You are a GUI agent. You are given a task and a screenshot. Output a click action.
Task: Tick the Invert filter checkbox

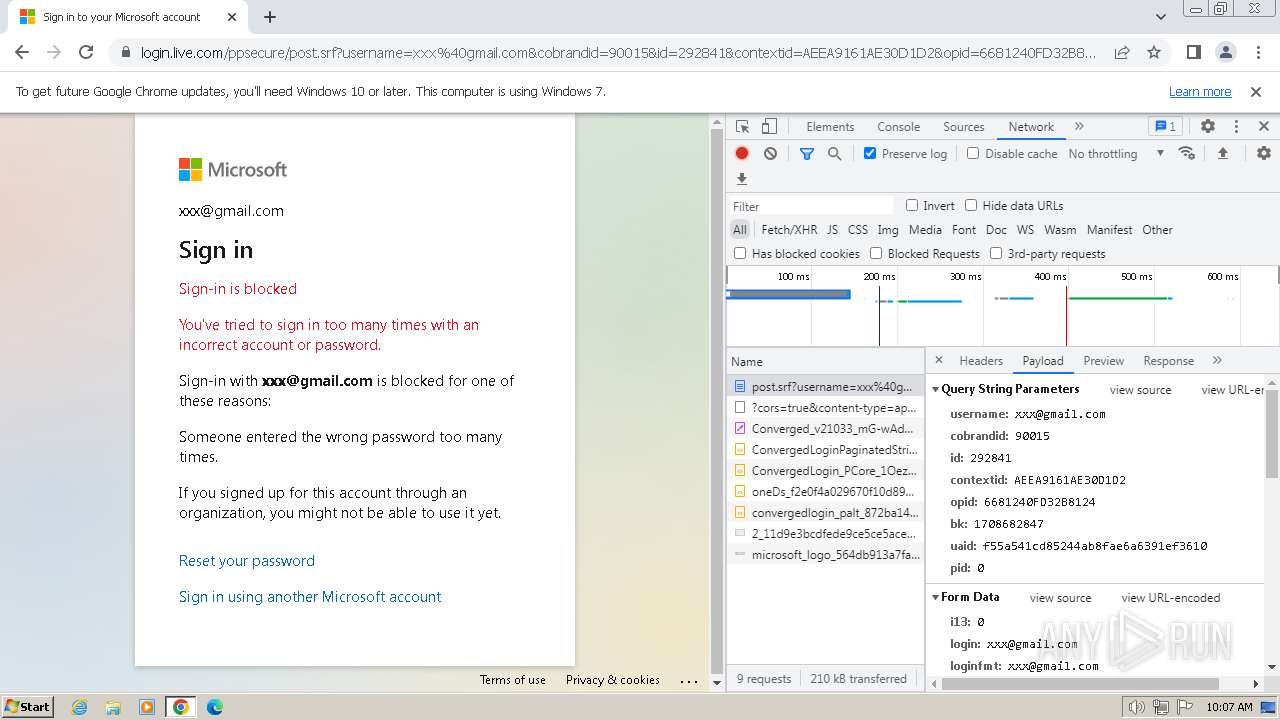[x=912, y=205]
